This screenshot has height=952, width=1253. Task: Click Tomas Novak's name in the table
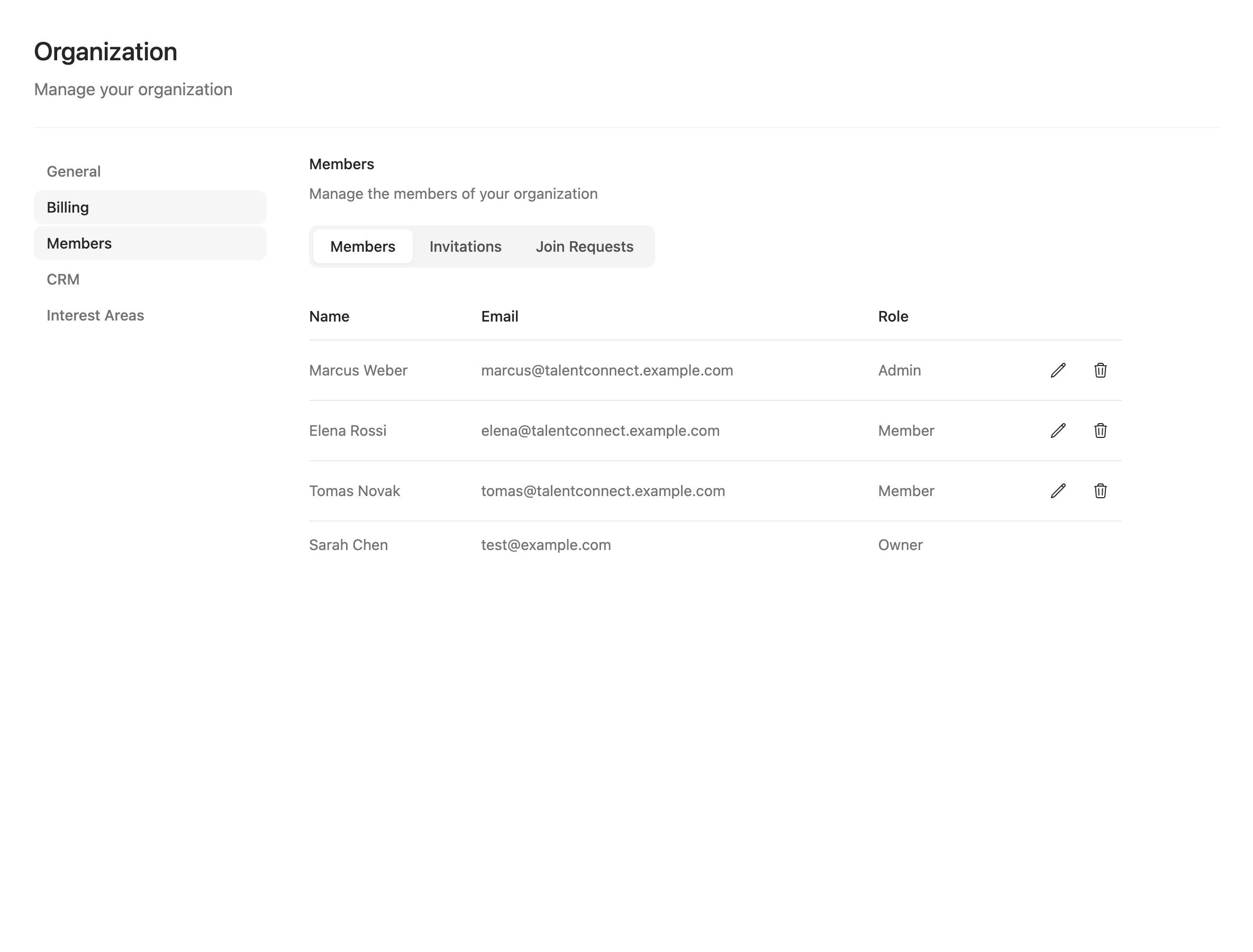click(355, 491)
